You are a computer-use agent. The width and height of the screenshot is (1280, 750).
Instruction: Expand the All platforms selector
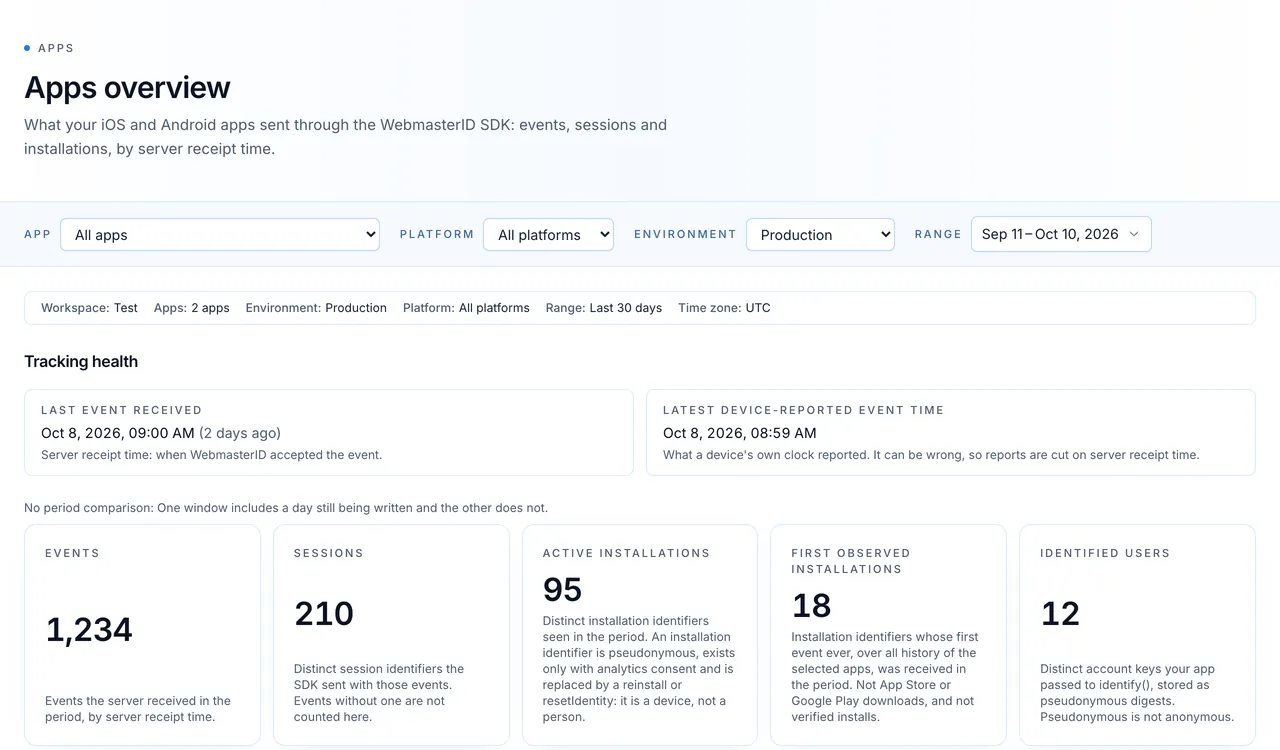549,235
